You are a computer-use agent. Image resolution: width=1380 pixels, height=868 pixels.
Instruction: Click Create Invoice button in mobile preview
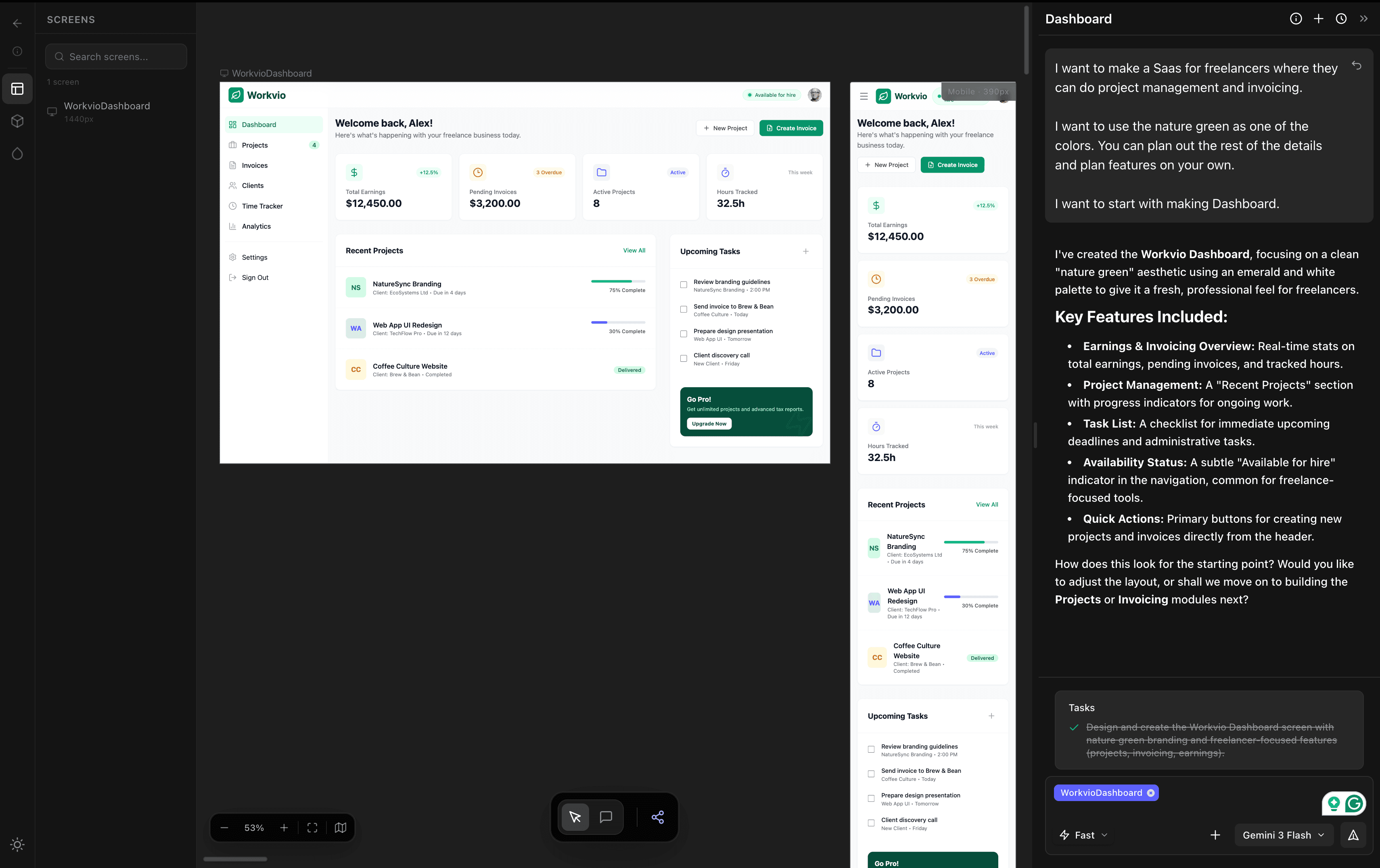[x=952, y=165]
